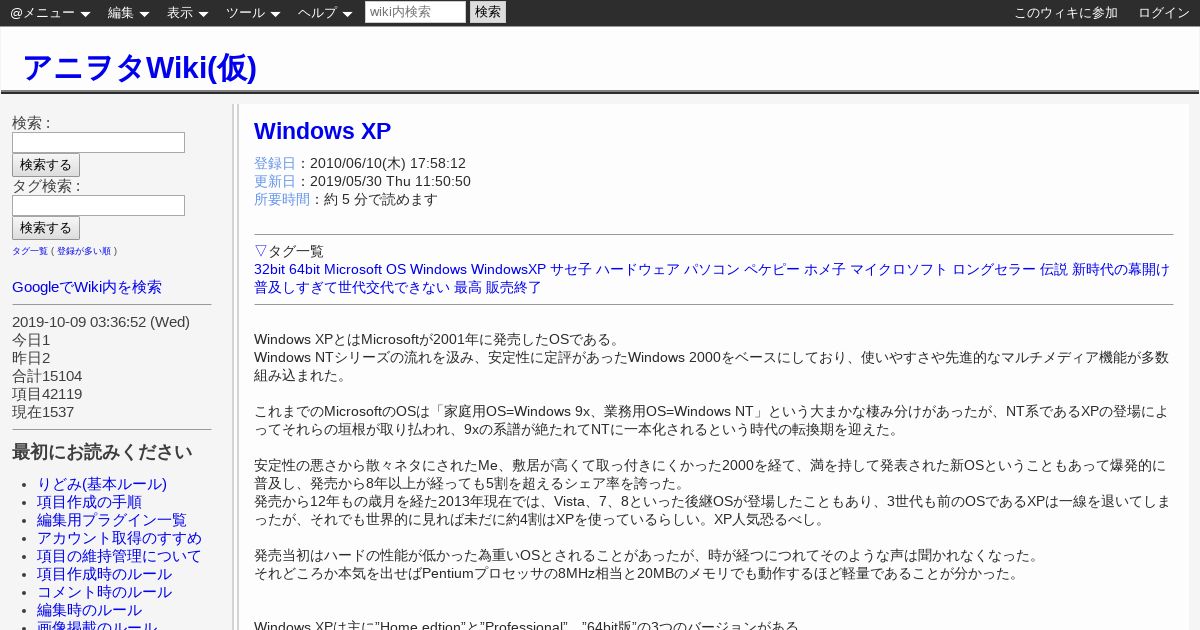
Task: Focus the wiki内検索 field in top bar
Action: click(415, 12)
